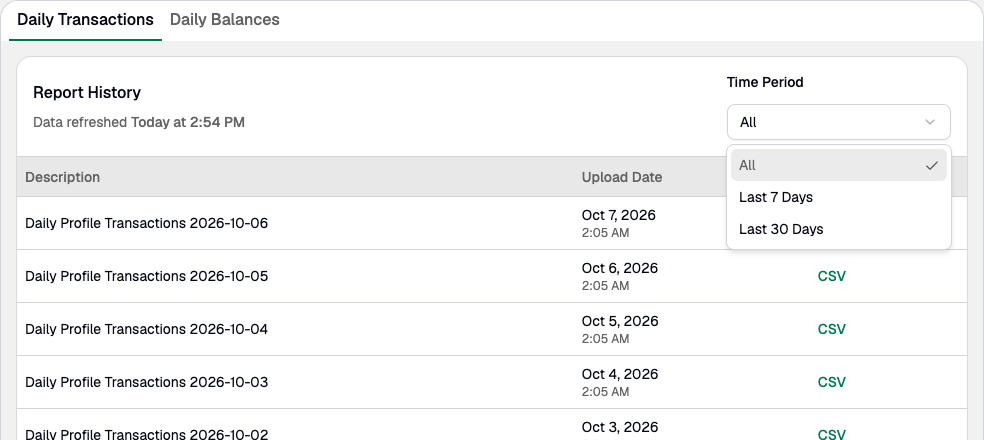Choose Last 30 Days option
Viewport: 984px width, 440px height.
click(838, 229)
